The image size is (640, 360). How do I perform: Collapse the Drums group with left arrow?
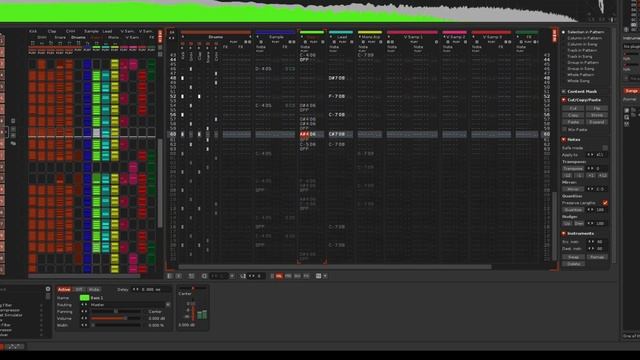coord(182,37)
